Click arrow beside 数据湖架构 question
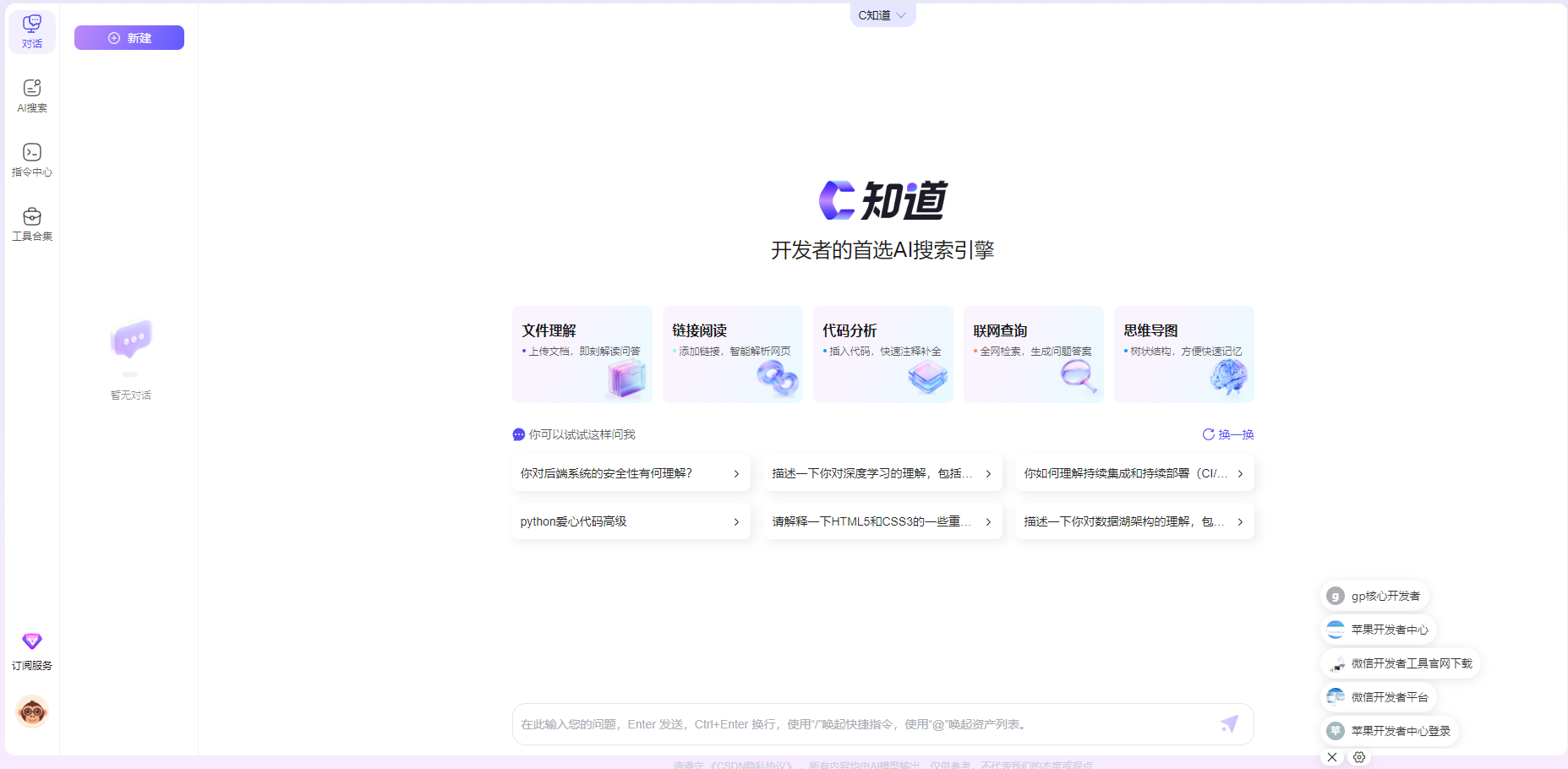 coord(1240,521)
